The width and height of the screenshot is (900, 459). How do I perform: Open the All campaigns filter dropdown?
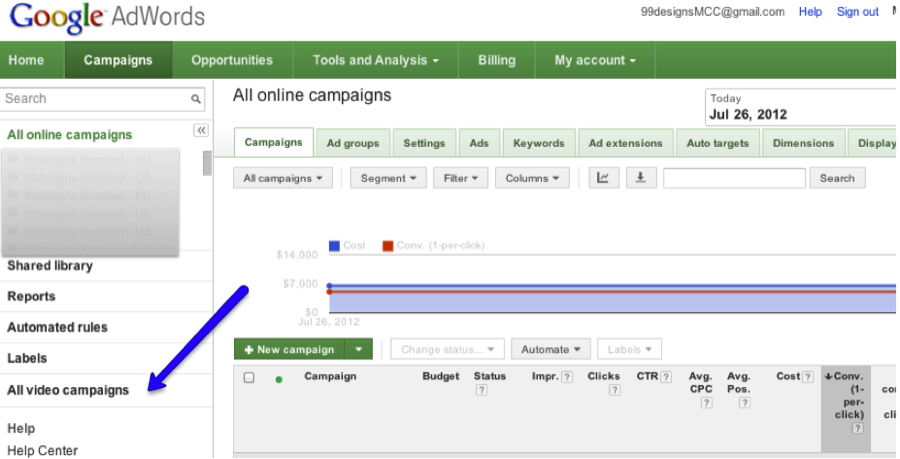pos(284,178)
